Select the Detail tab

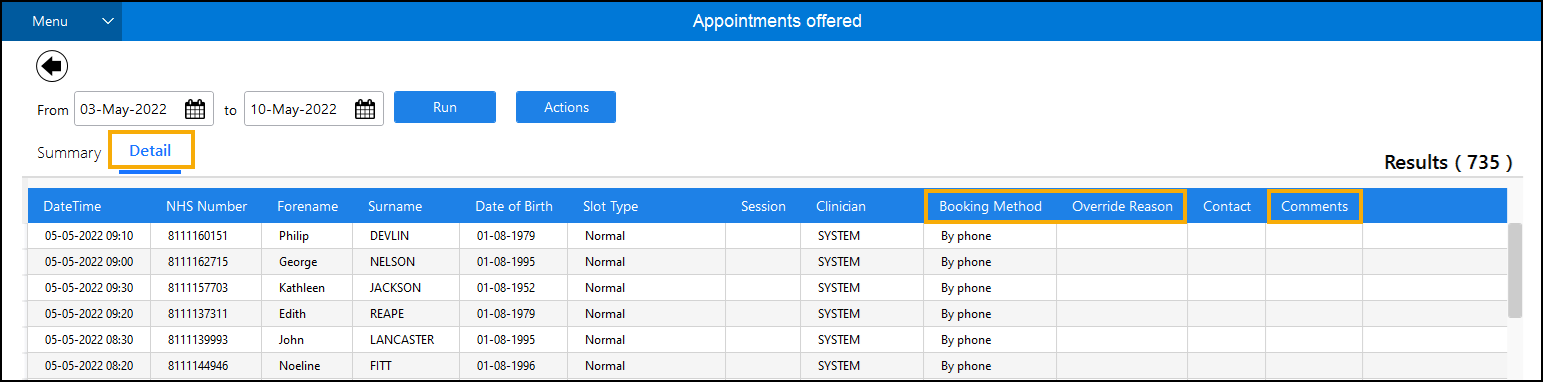tap(150, 151)
